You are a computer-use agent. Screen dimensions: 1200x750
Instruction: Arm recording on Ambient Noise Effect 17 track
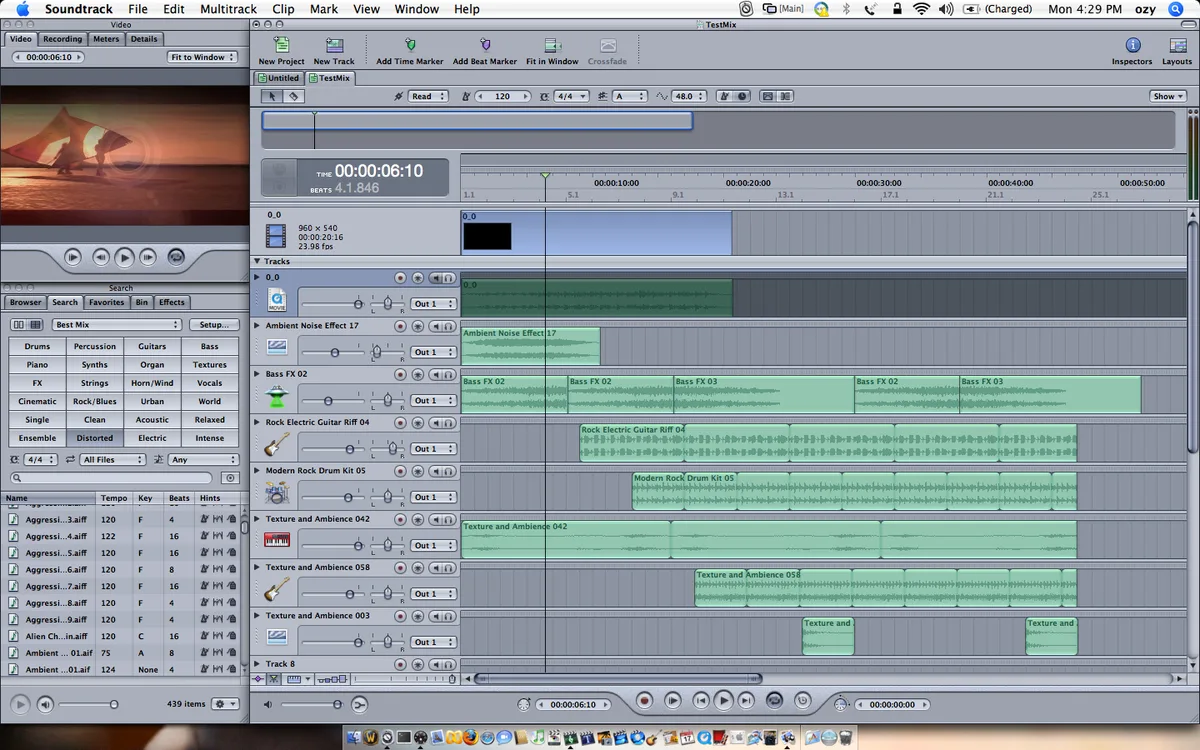[400, 326]
